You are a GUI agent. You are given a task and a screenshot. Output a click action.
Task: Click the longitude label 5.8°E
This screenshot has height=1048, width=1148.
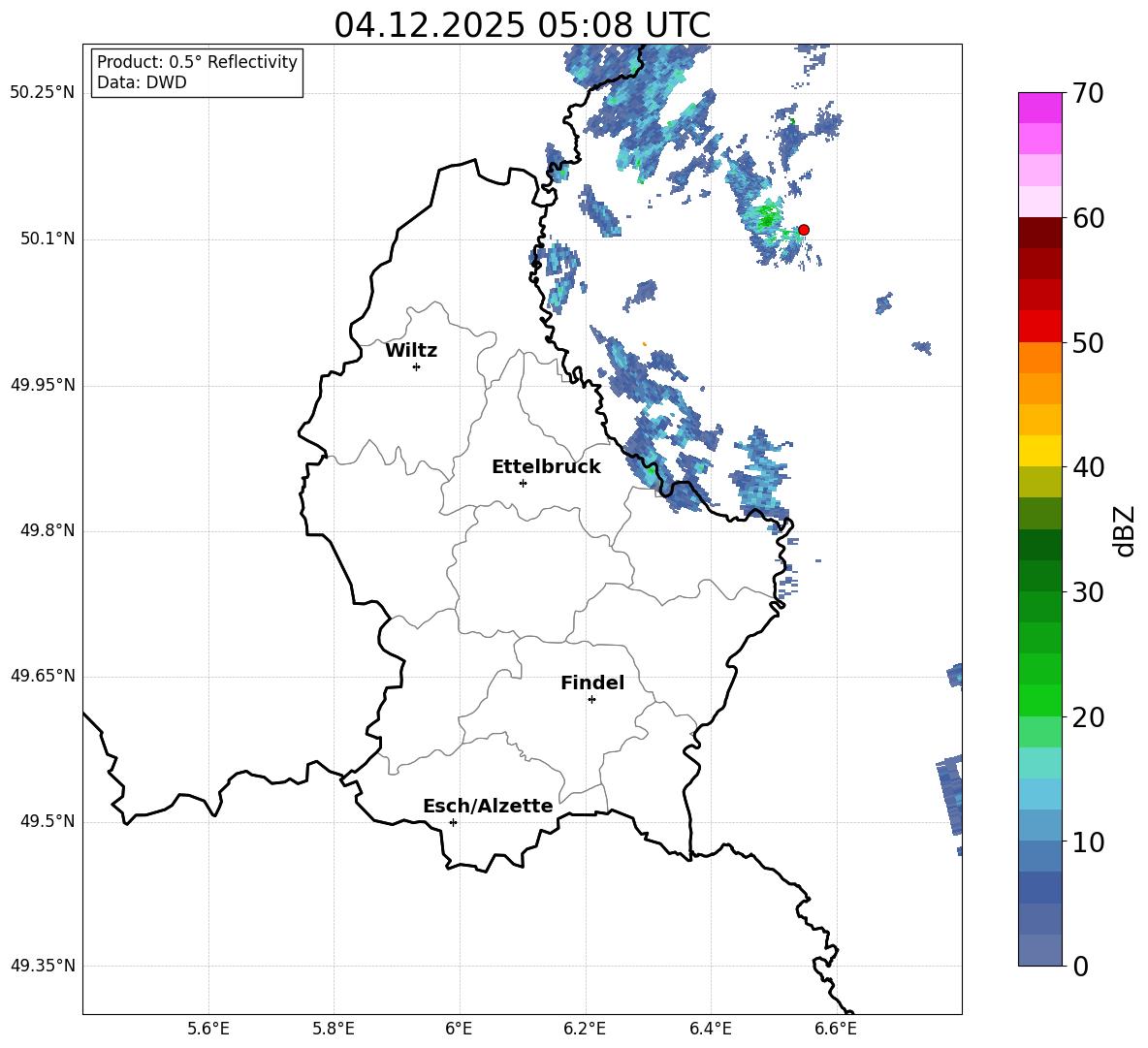(334, 1029)
